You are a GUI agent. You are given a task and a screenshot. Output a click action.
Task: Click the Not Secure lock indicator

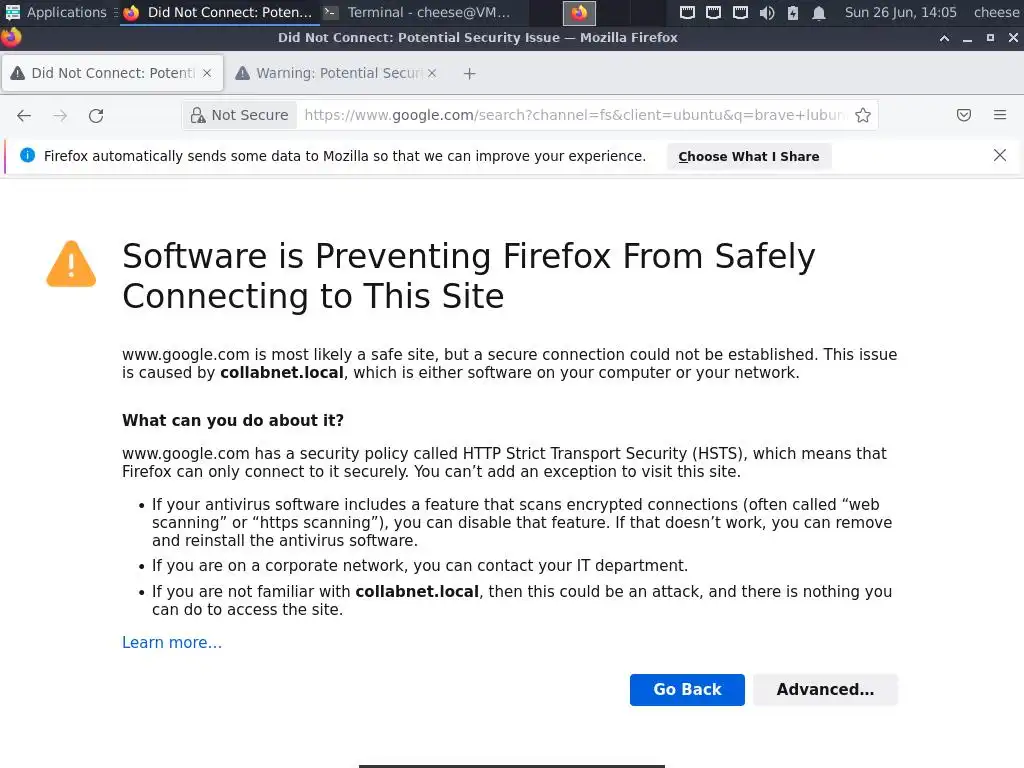click(x=240, y=116)
